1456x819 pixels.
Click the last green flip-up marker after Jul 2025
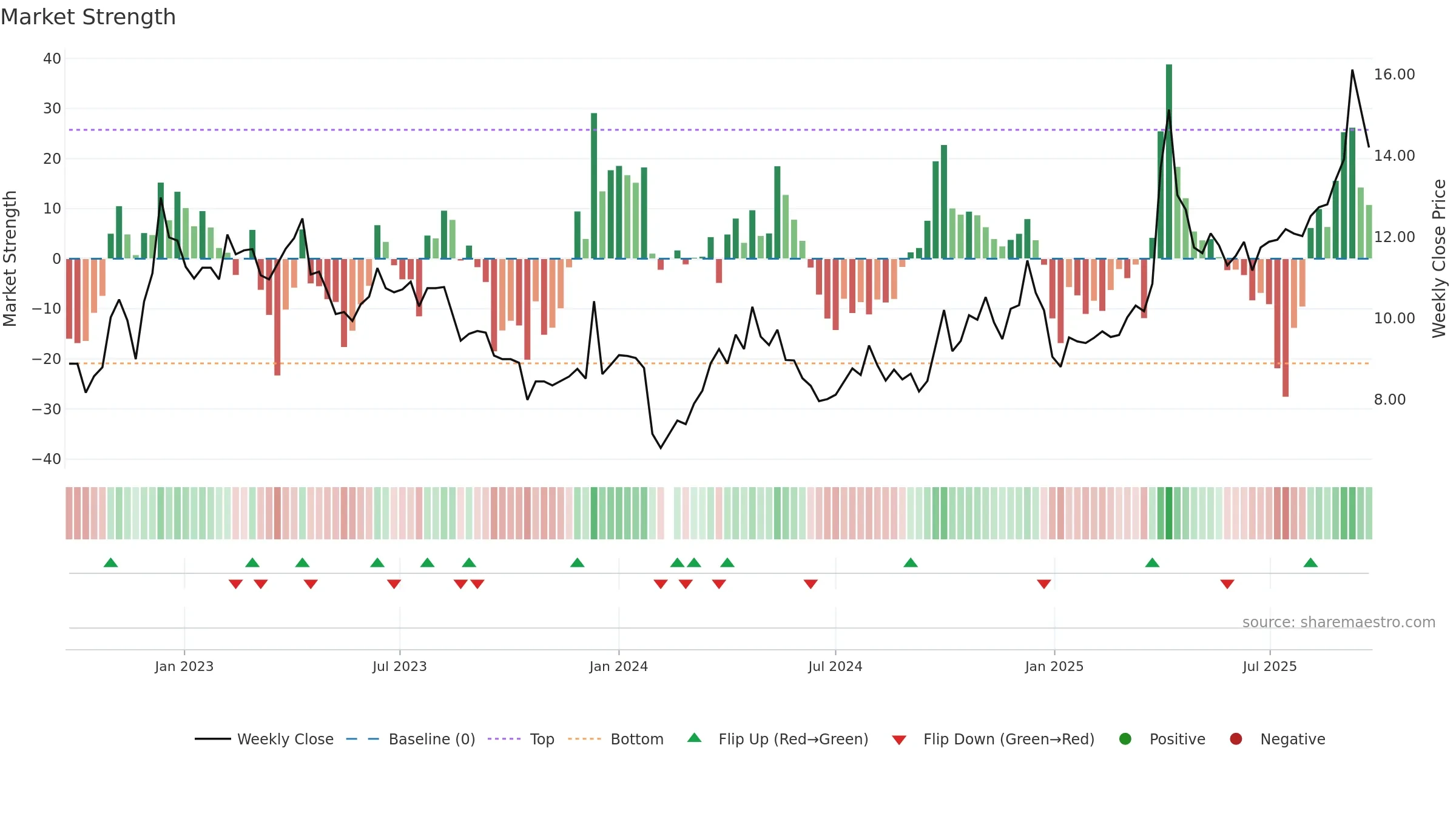pyautogui.click(x=1310, y=562)
